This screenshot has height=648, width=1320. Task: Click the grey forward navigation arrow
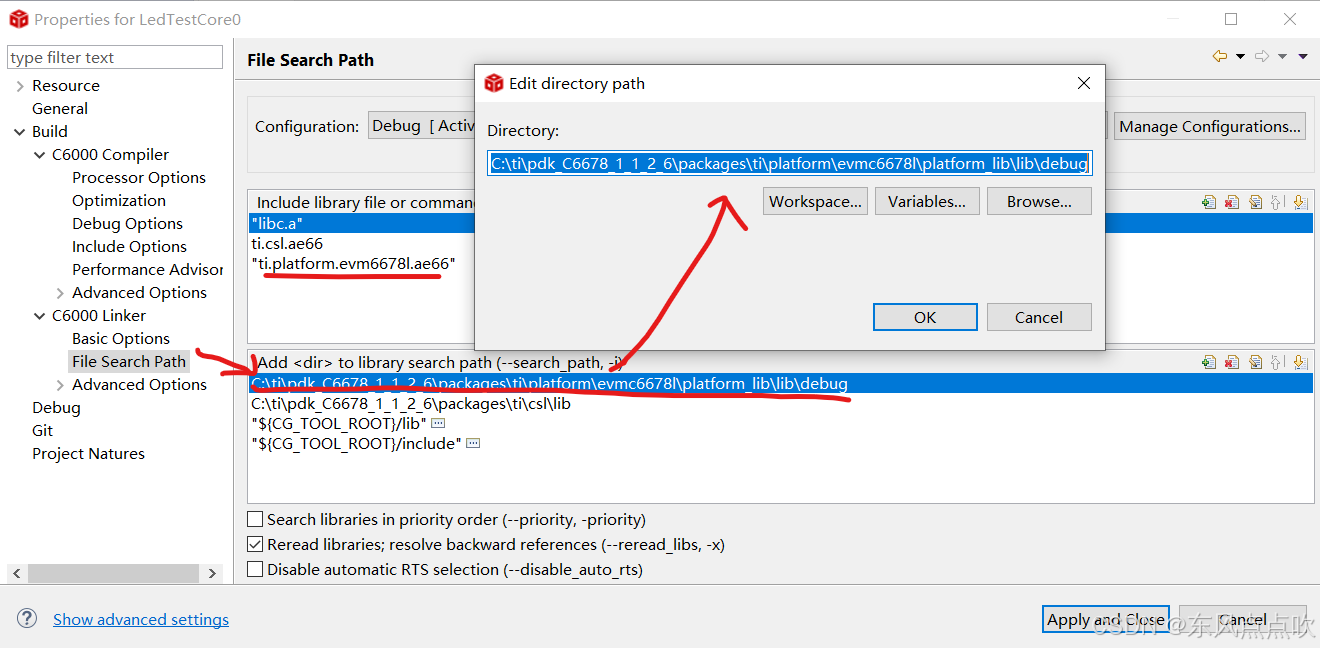pos(1262,57)
